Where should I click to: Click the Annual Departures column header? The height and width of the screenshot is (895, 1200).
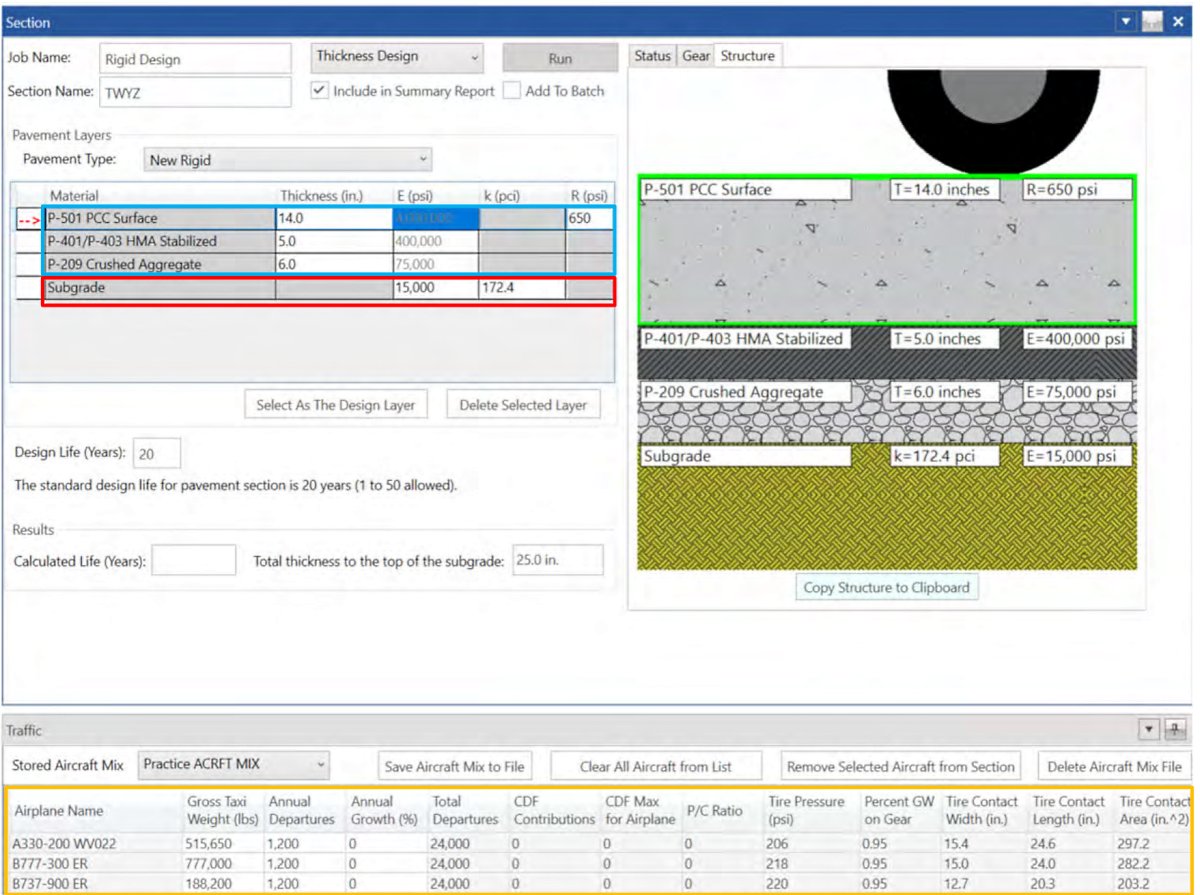pos(305,810)
